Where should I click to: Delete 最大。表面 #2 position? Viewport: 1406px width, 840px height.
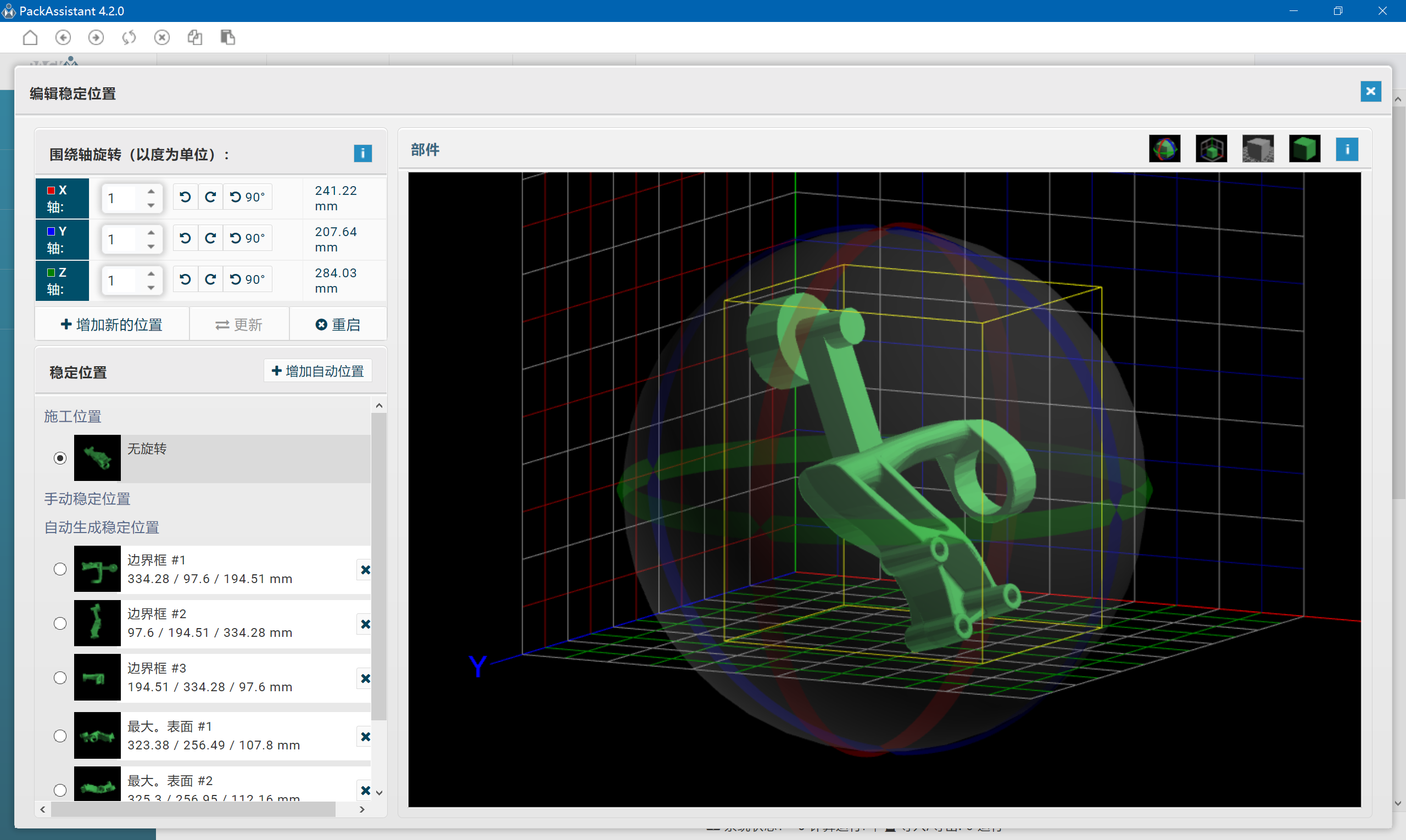[365, 791]
